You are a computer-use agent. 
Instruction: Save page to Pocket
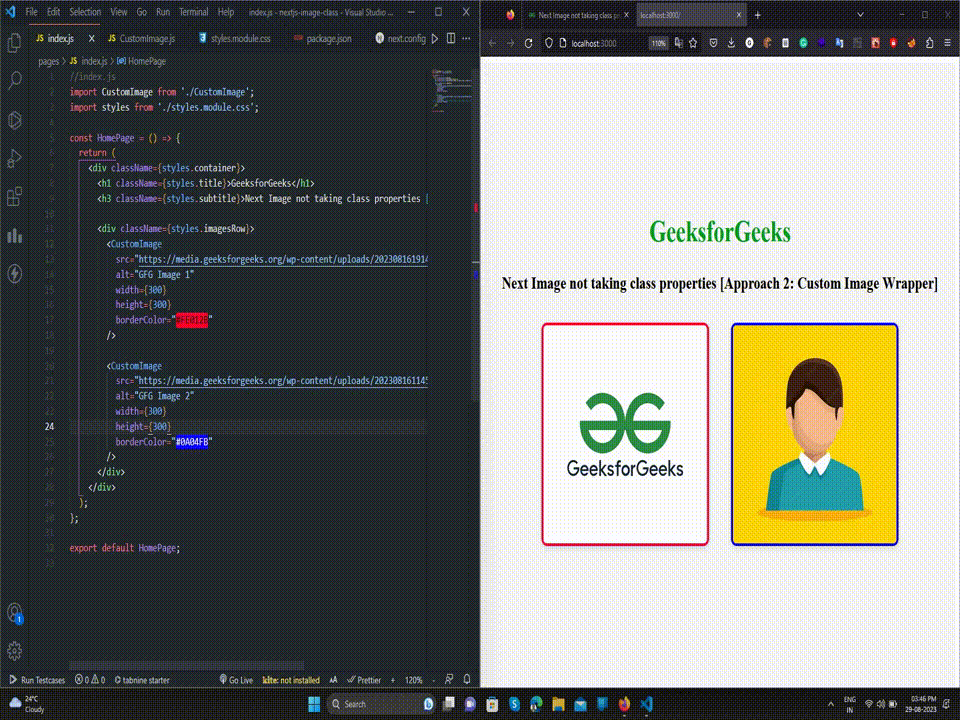(713, 43)
